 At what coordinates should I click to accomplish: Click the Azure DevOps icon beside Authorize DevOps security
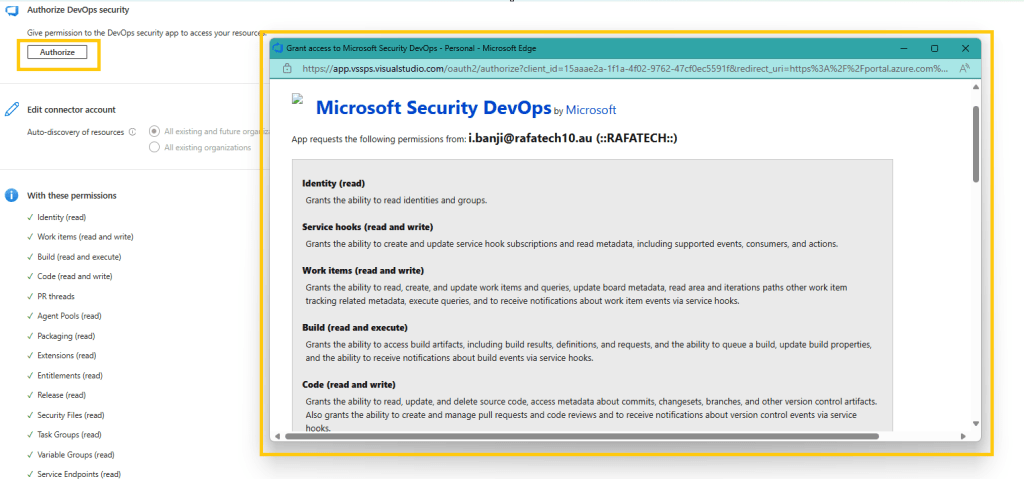click(x=12, y=12)
